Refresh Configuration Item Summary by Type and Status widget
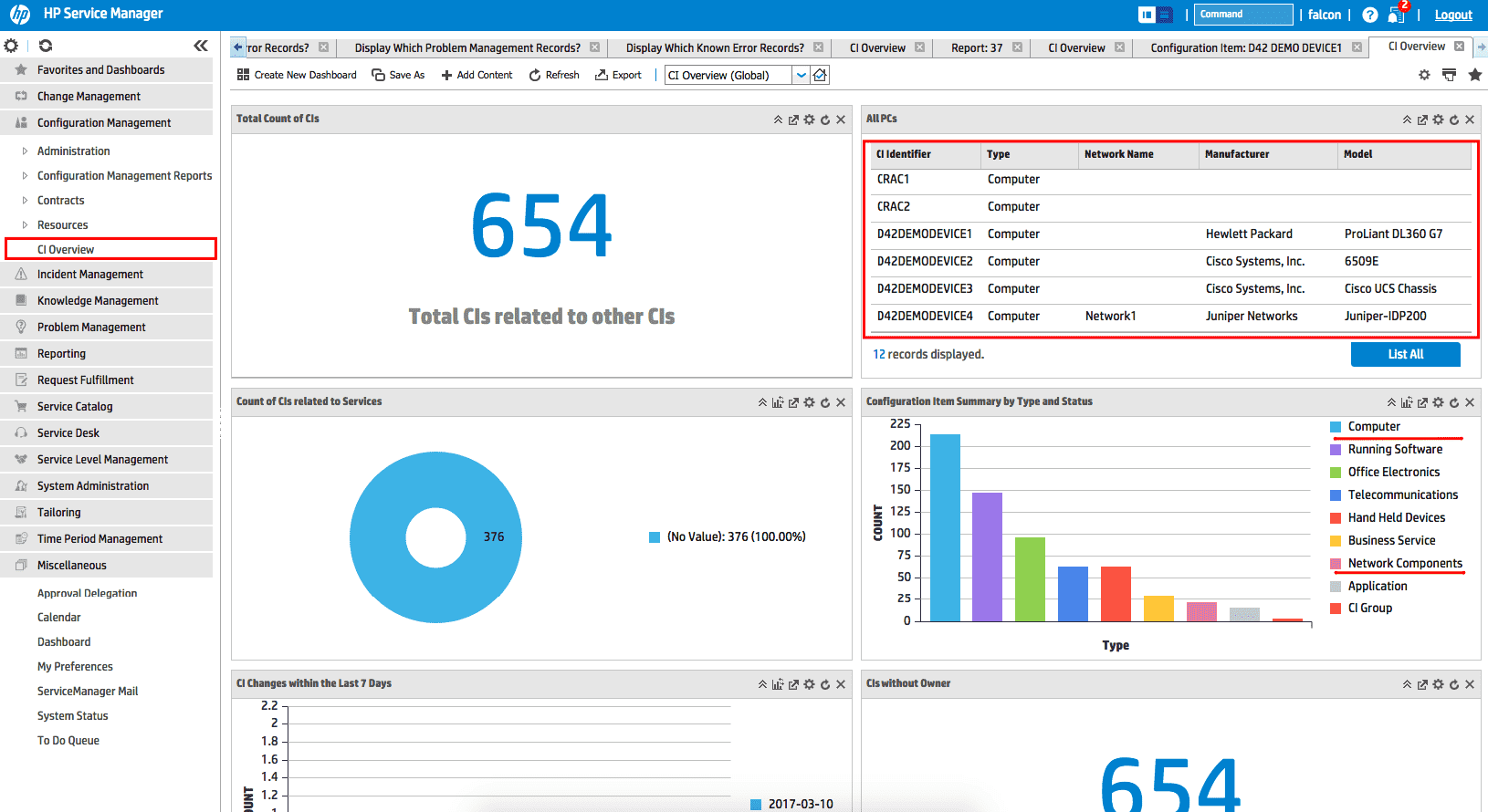 (1454, 402)
